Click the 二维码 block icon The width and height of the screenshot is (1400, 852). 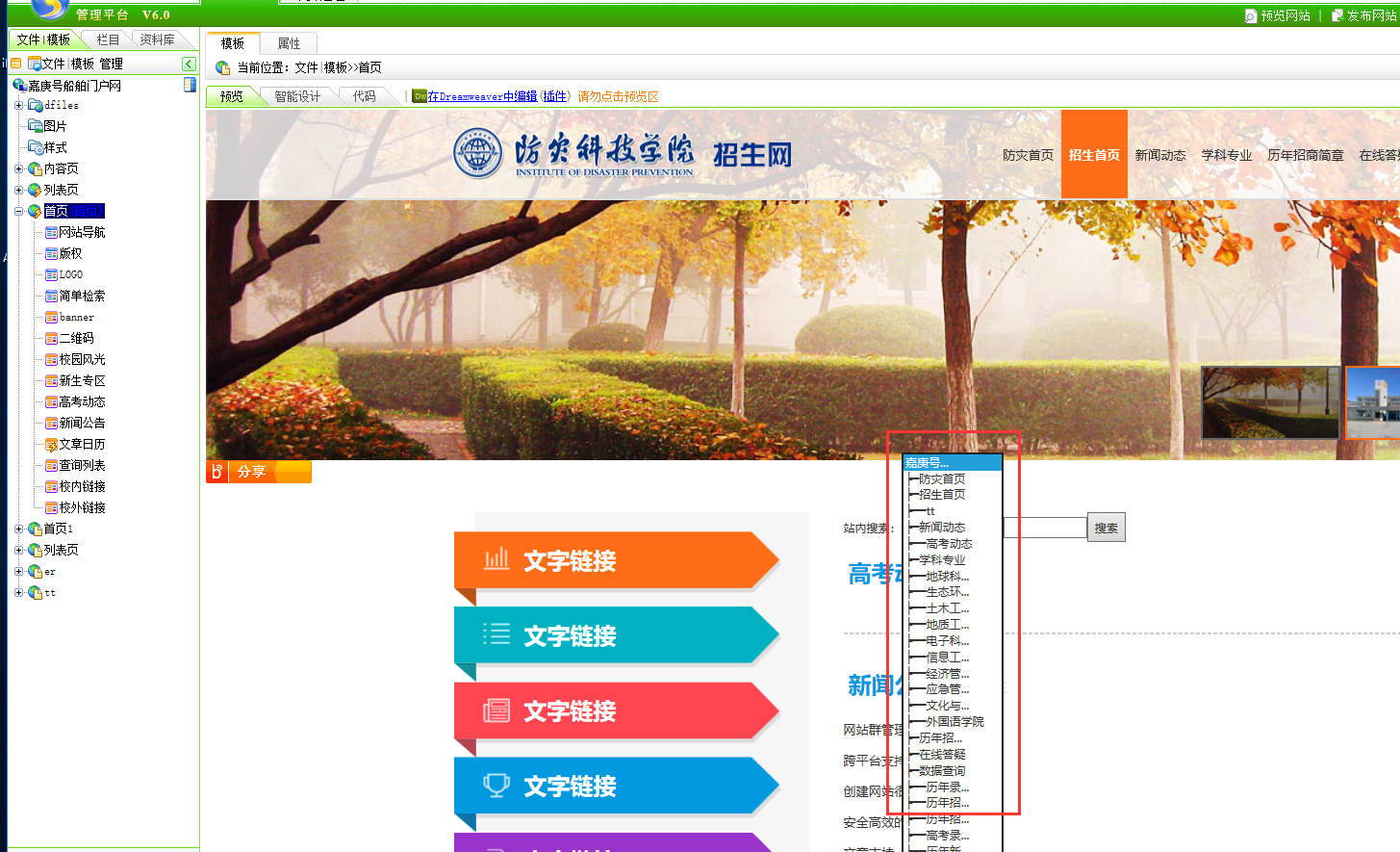(51, 338)
